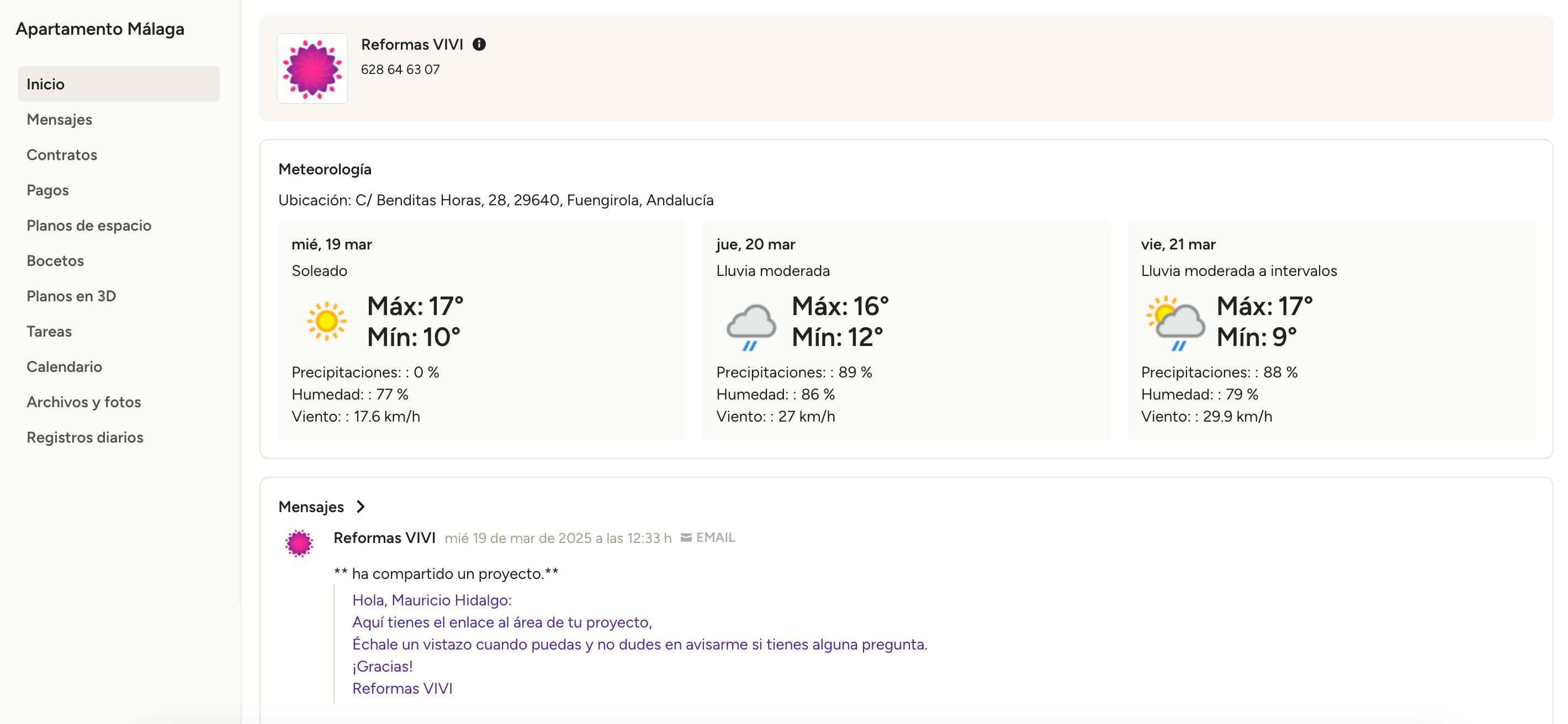Open Archivos y fotos
Screen dimensions: 1568x724
tap(84, 402)
